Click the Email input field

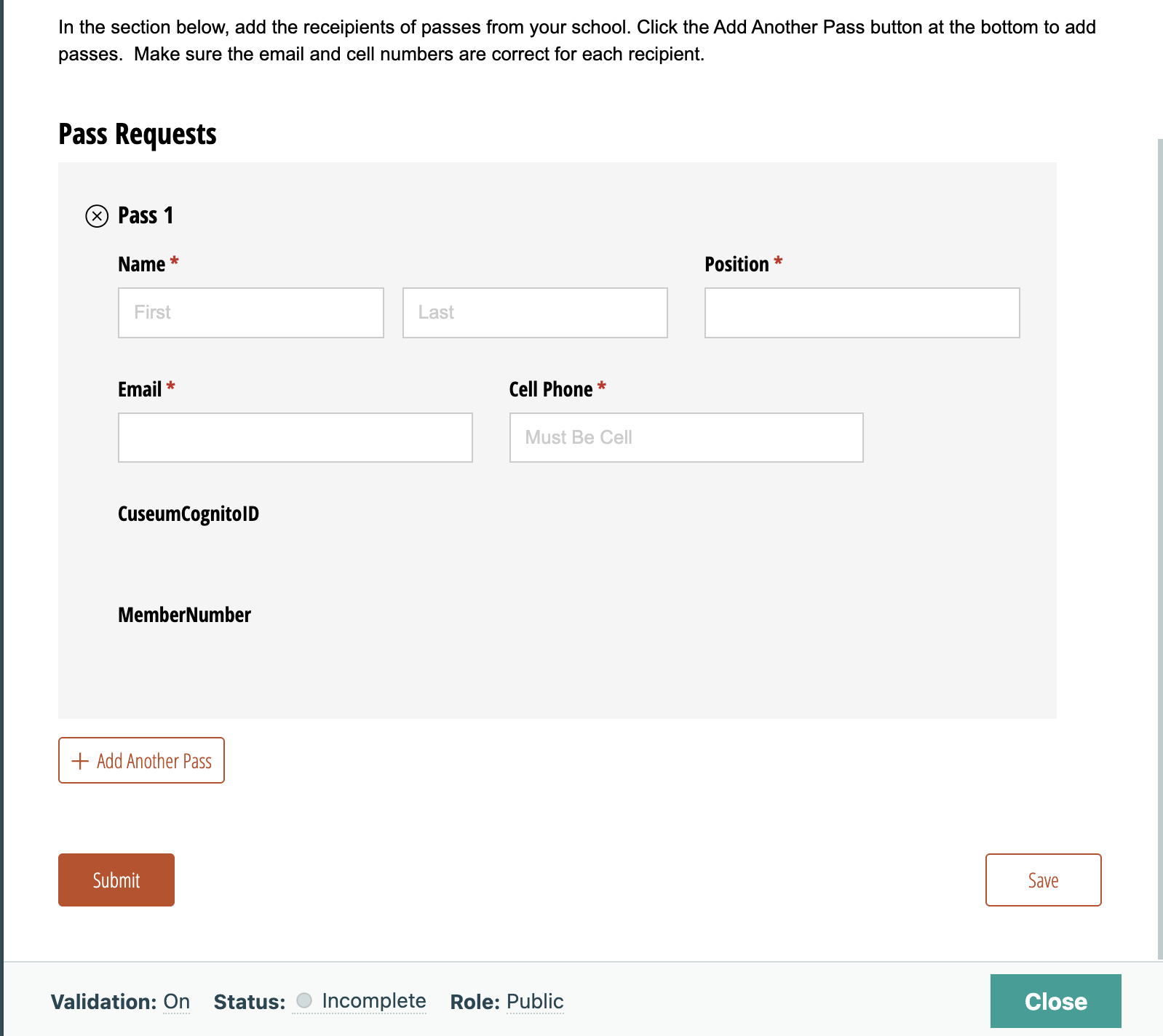[295, 437]
